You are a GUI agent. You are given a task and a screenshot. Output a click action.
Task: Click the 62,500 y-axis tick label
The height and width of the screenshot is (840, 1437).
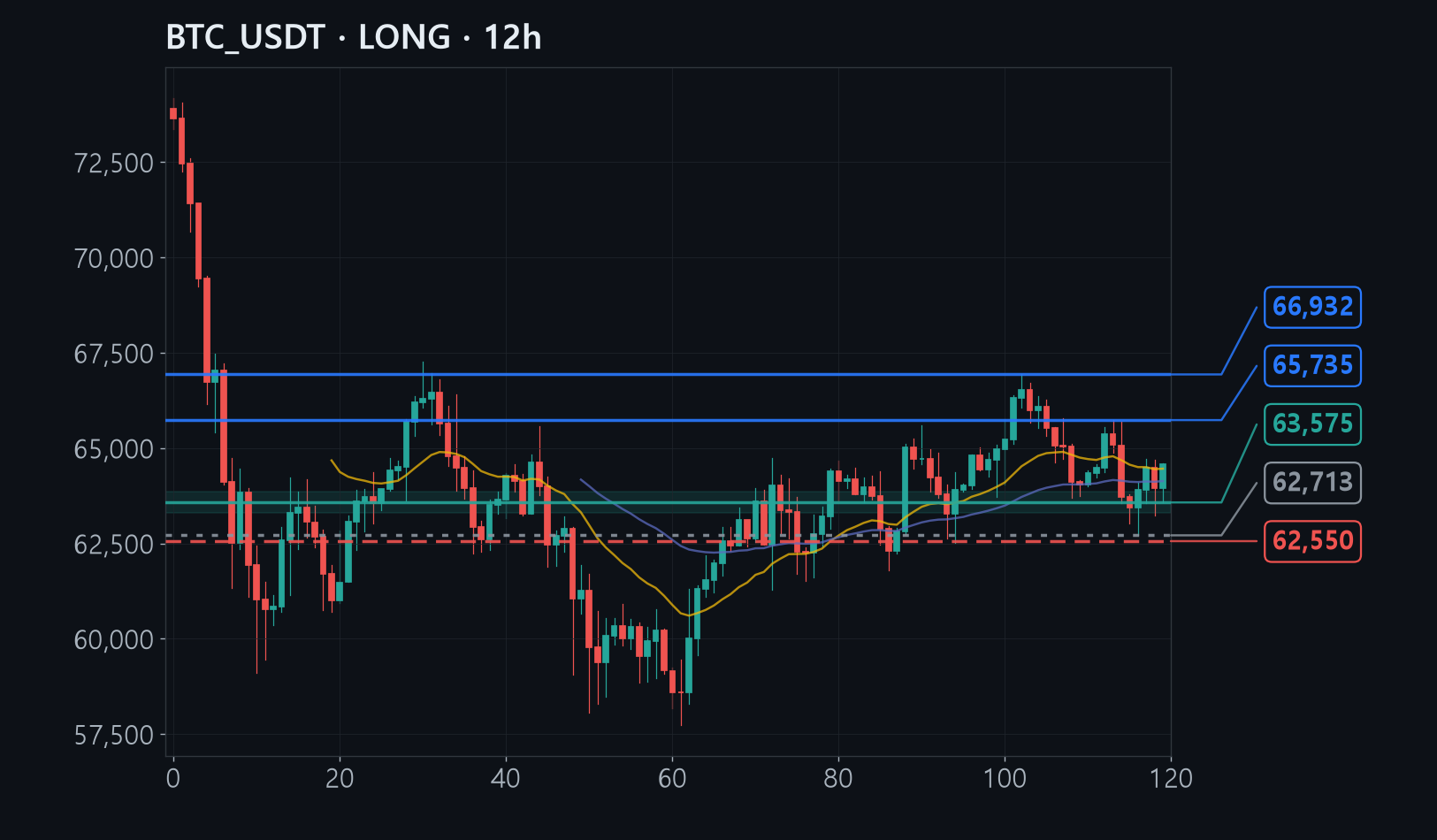(x=114, y=544)
